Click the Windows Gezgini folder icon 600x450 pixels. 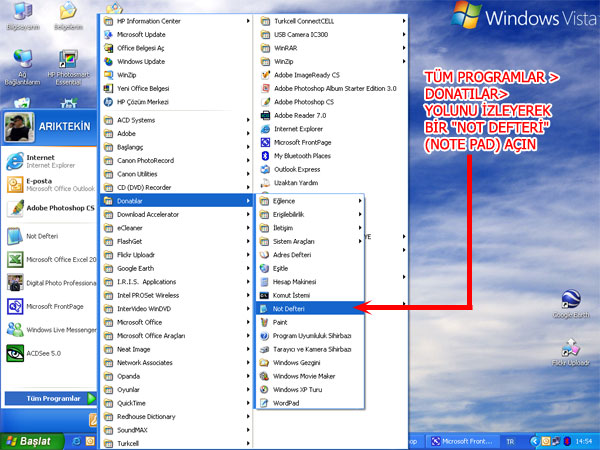pos(264,362)
